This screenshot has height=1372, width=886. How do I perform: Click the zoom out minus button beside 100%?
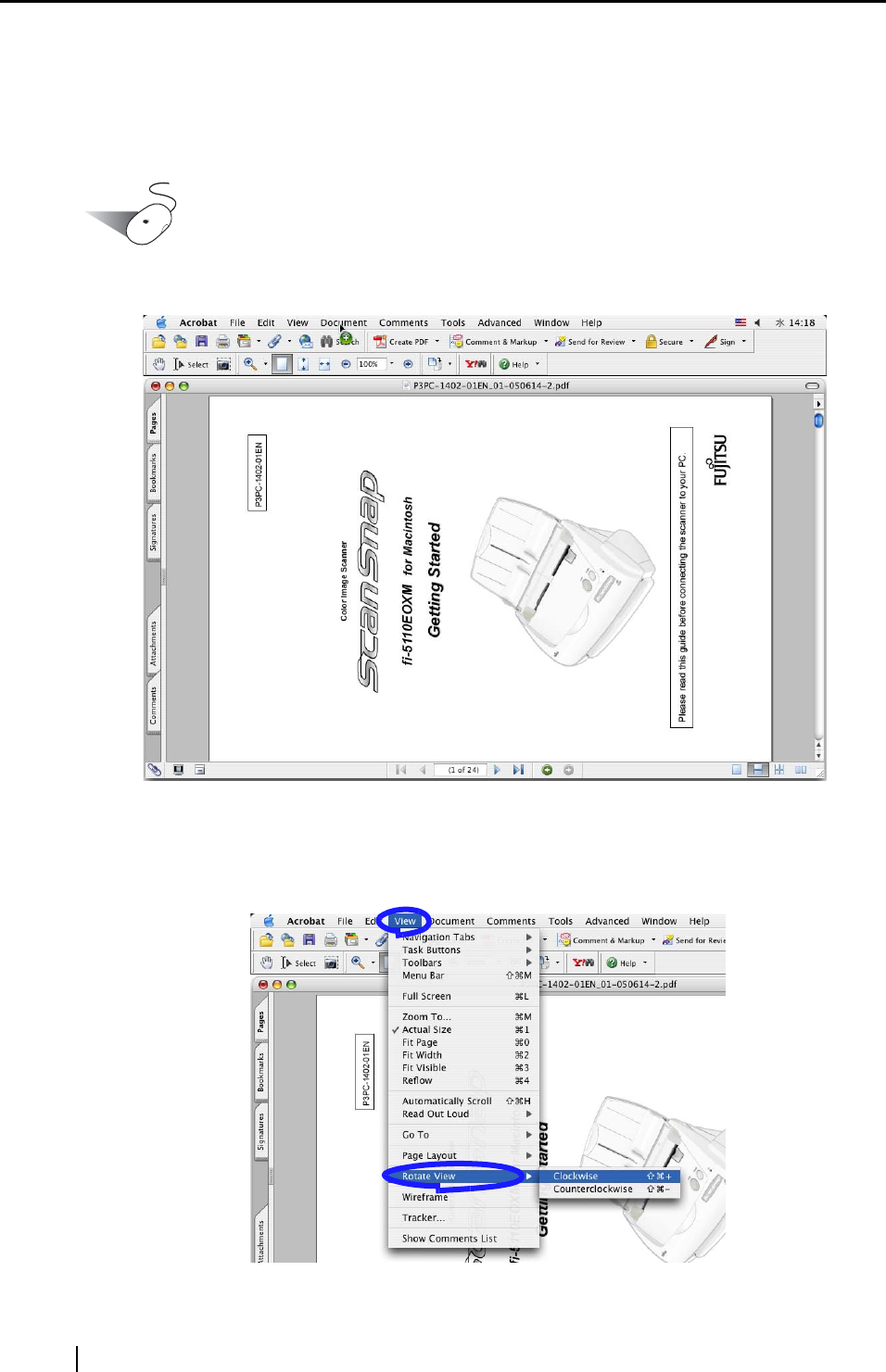(x=346, y=364)
